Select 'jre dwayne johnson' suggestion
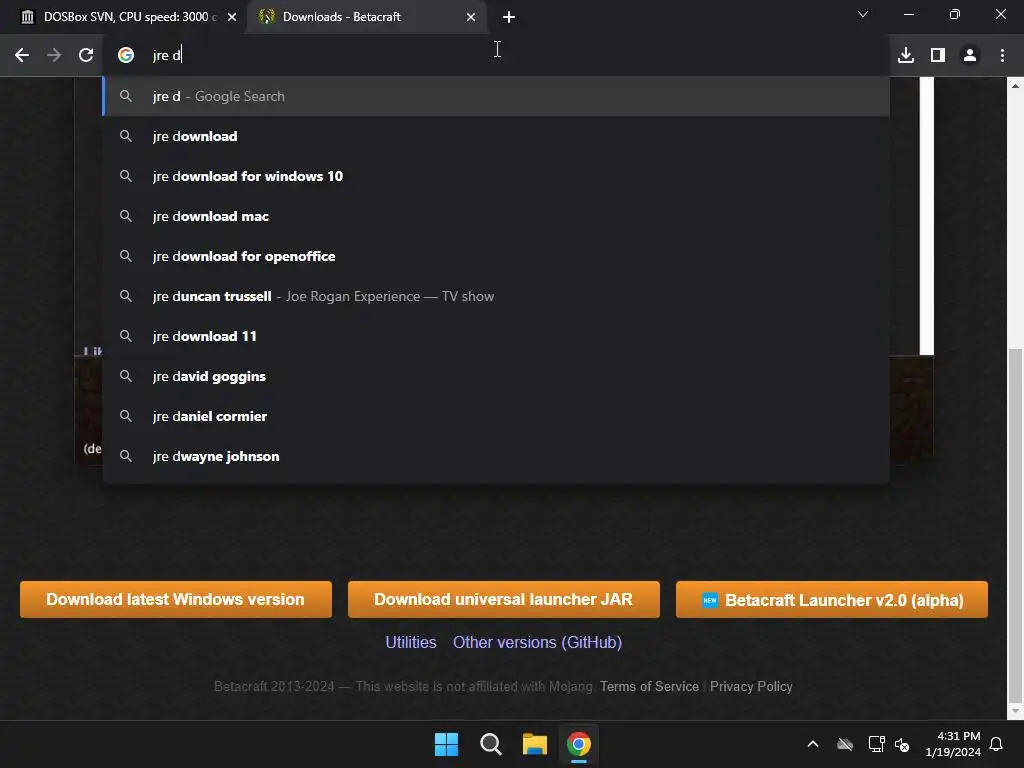The width and height of the screenshot is (1024, 768). coord(496,456)
